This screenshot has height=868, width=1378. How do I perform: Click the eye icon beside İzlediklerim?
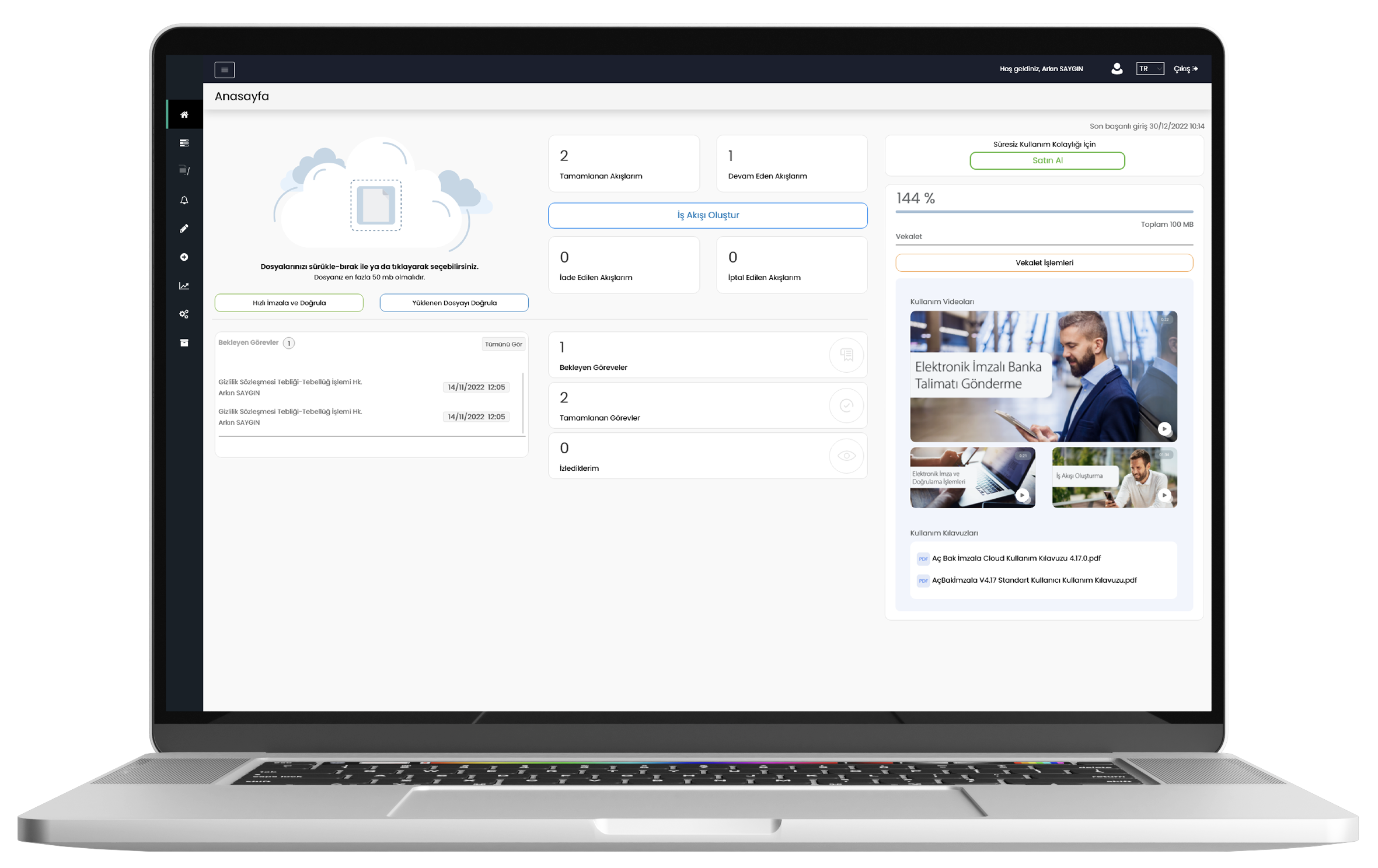(x=846, y=456)
